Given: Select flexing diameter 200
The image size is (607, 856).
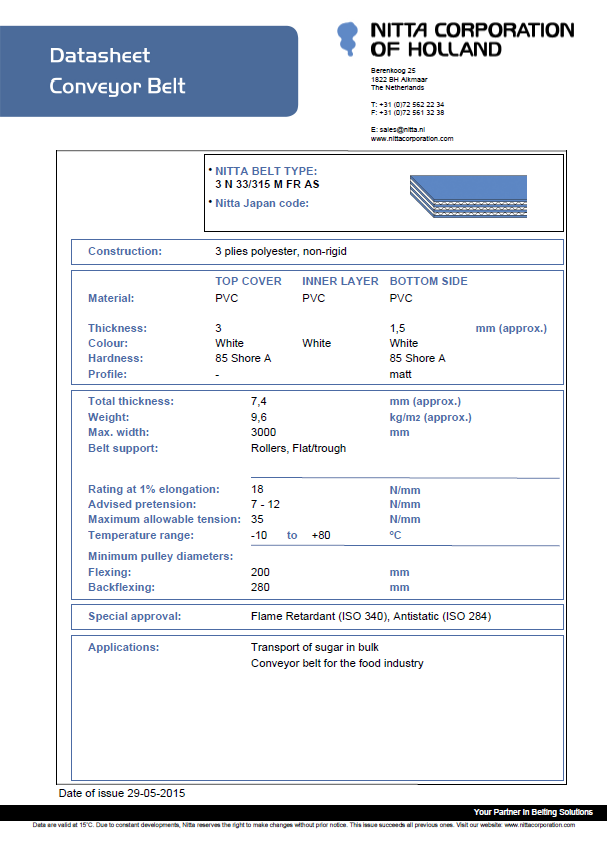Looking at the screenshot, I should tap(260, 572).
